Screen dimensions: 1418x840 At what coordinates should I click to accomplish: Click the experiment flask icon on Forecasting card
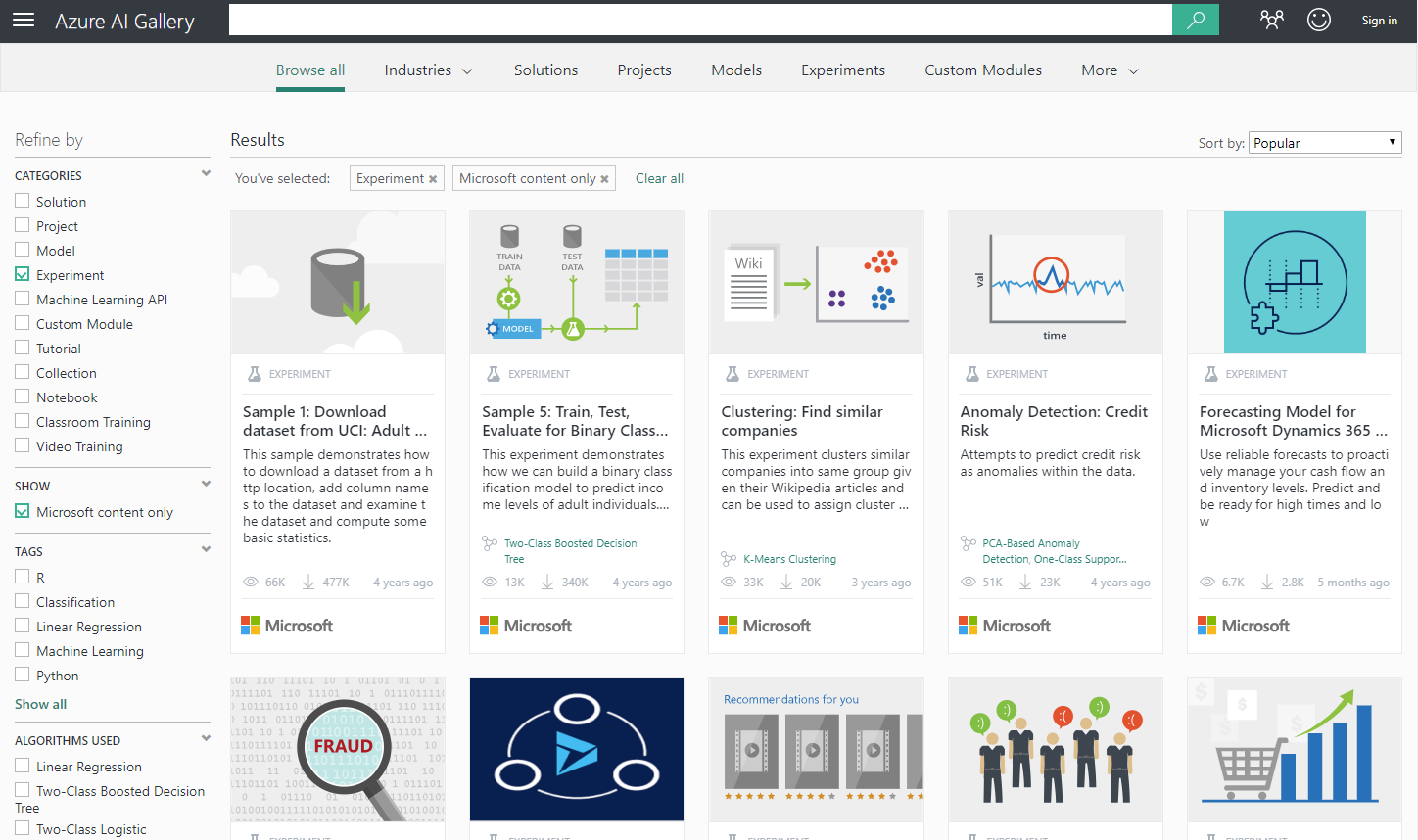[1211, 374]
